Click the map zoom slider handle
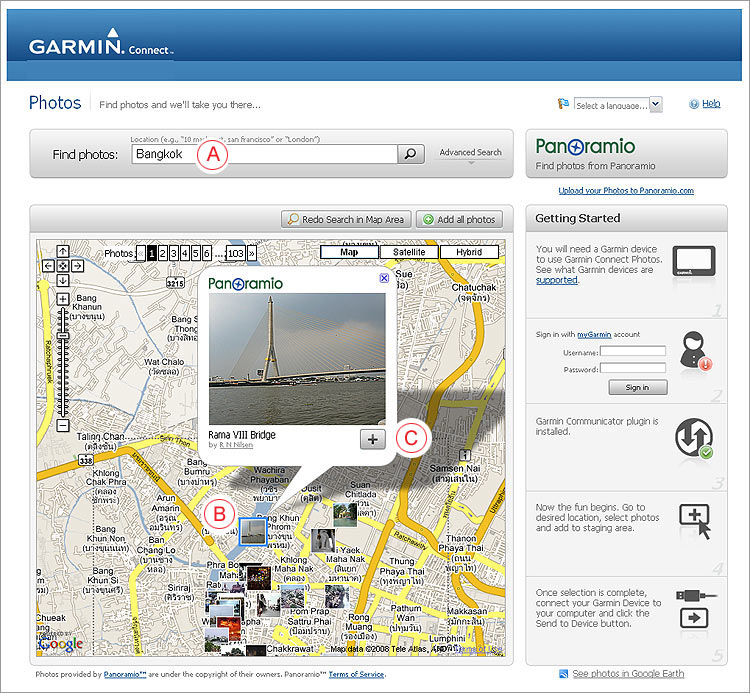The image size is (750, 693). 62,335
